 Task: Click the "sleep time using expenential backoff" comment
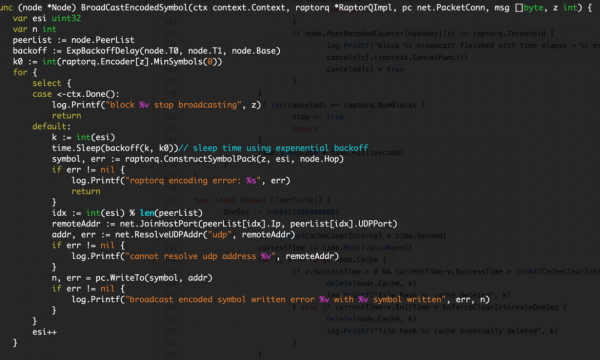pyautogui.click(x=273, y=148)
